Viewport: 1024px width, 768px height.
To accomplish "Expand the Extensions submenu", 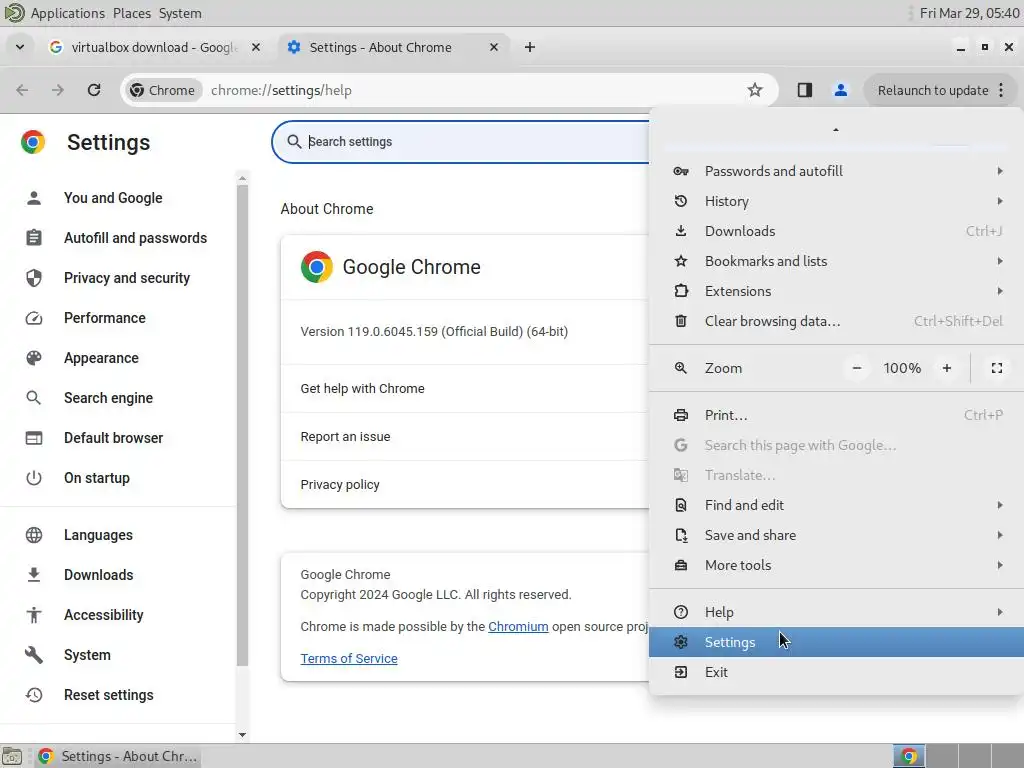I will coord(837,291).
